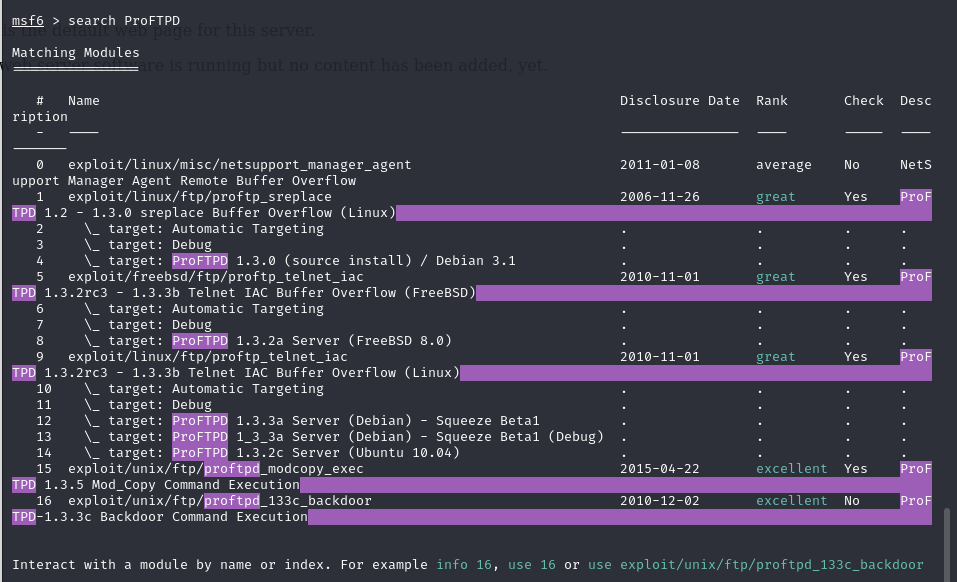Click the 'info 16' example command

click(464, 565)
